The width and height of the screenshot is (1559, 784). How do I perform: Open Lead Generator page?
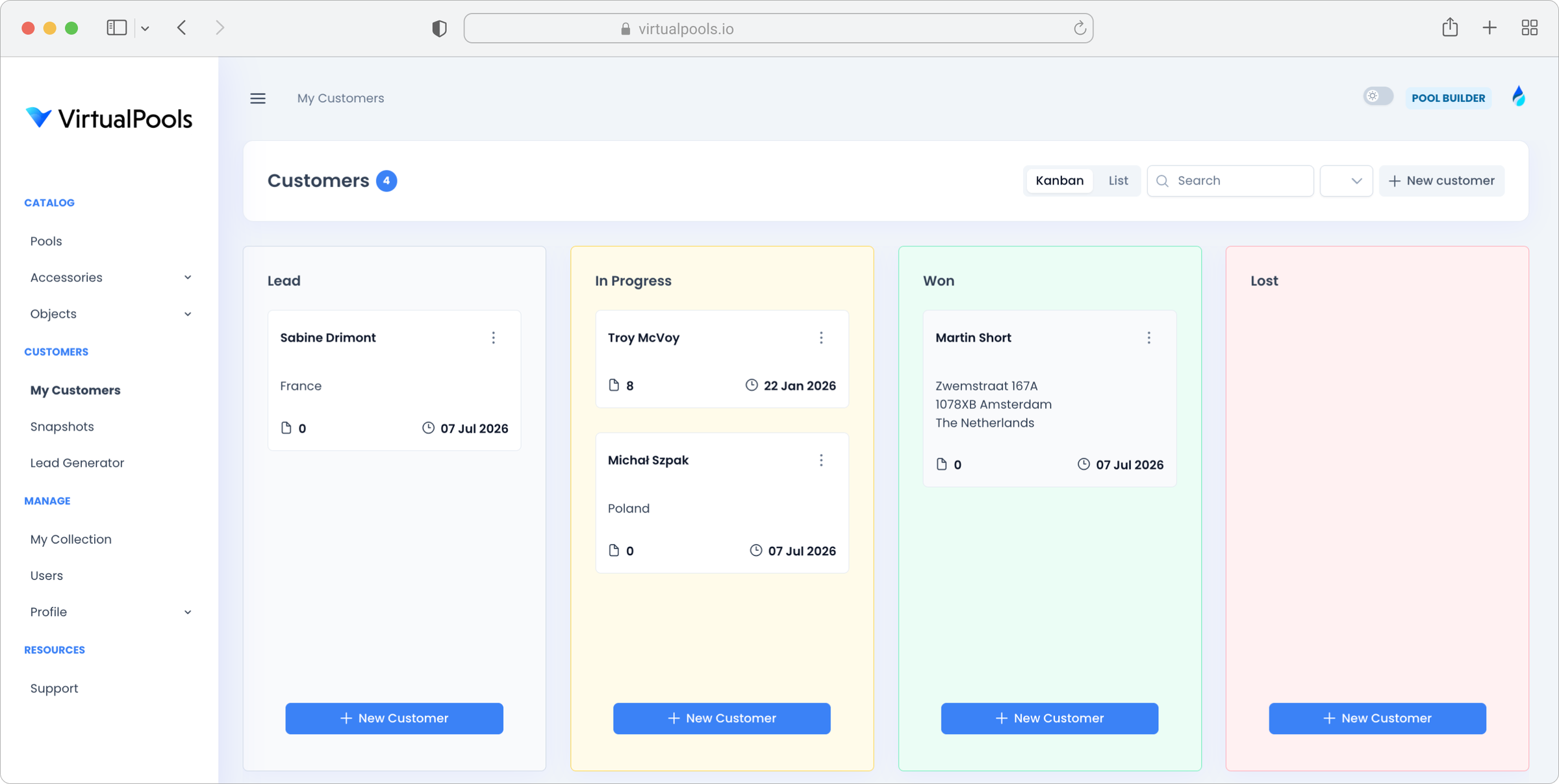point(77,463)
